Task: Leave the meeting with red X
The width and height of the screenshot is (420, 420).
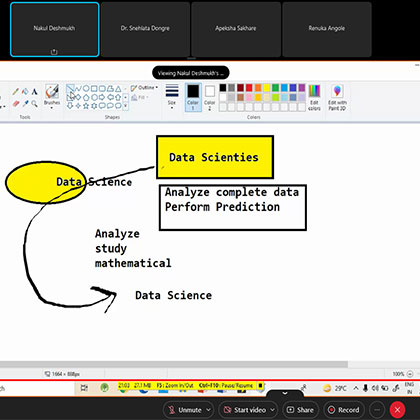Action: click(x=397, y=410)
